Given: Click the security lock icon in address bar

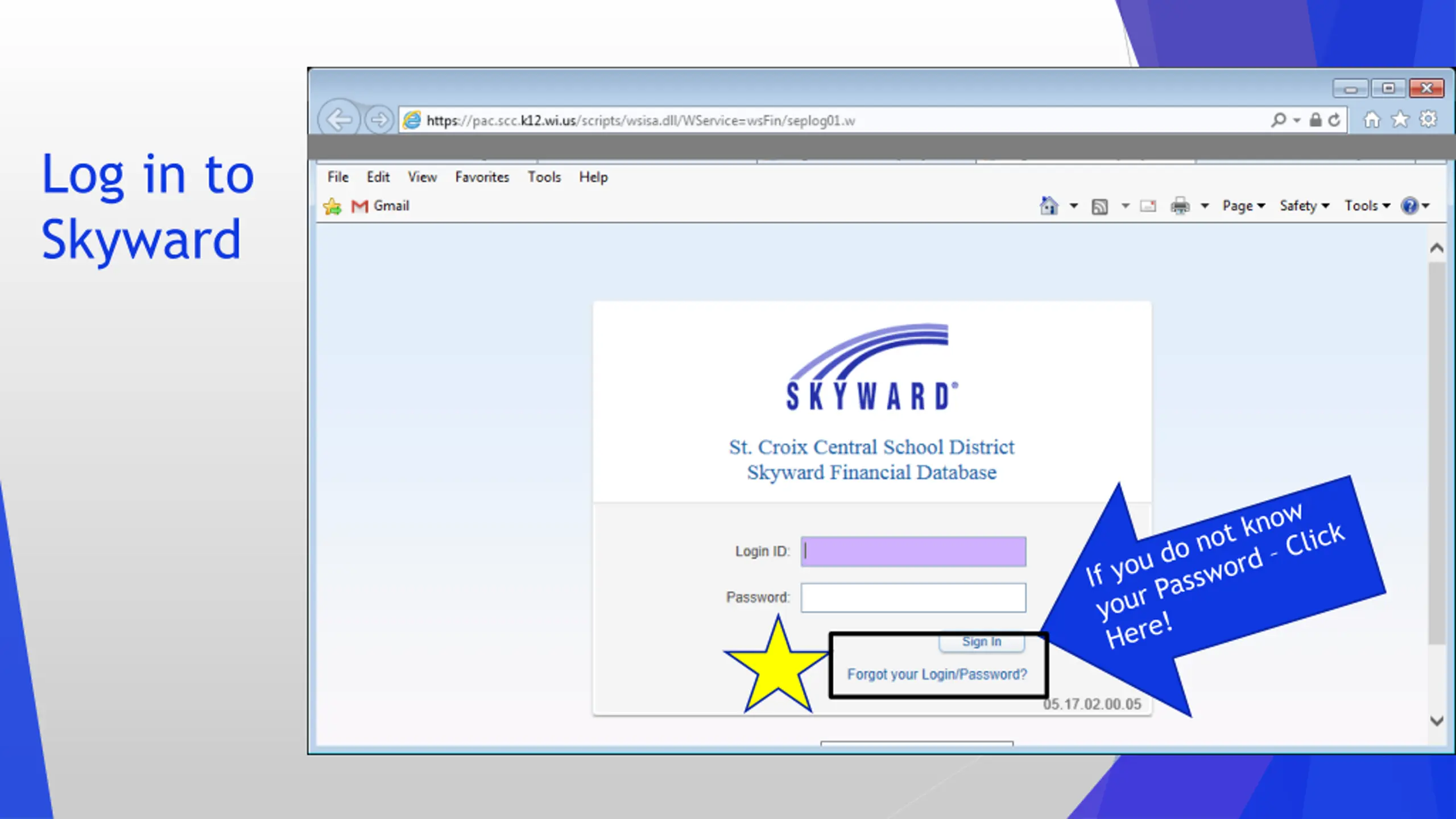Looking at the screenshot, I should [x=1316, y=120].
